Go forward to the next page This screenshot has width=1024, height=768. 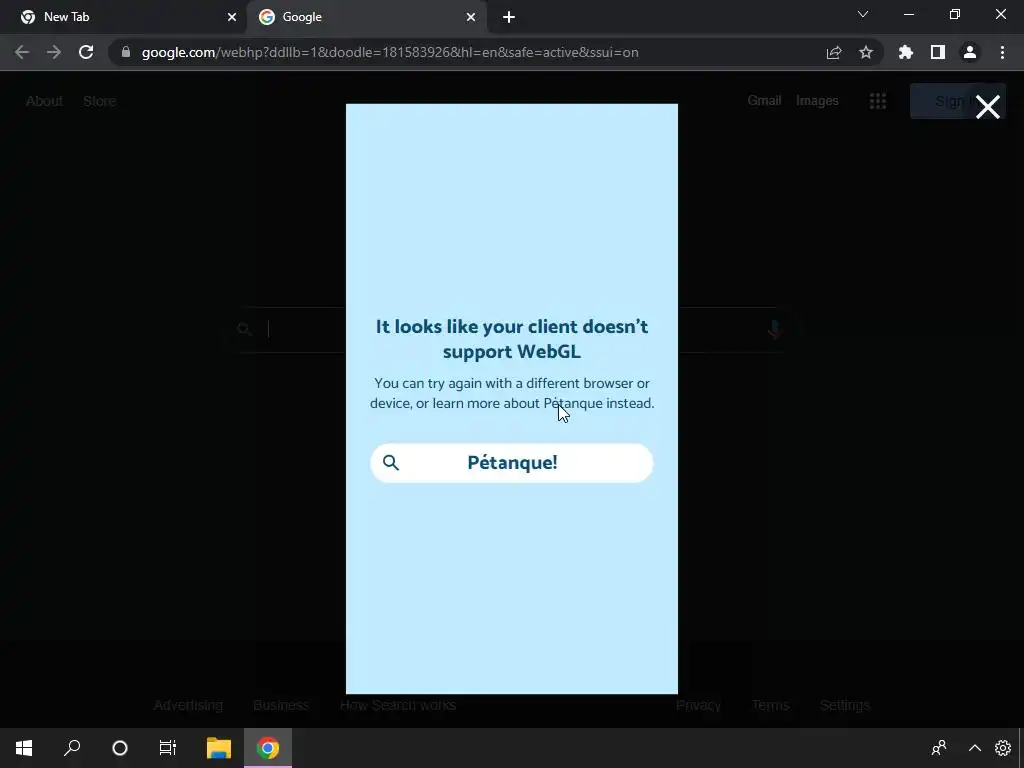(54, 52)
